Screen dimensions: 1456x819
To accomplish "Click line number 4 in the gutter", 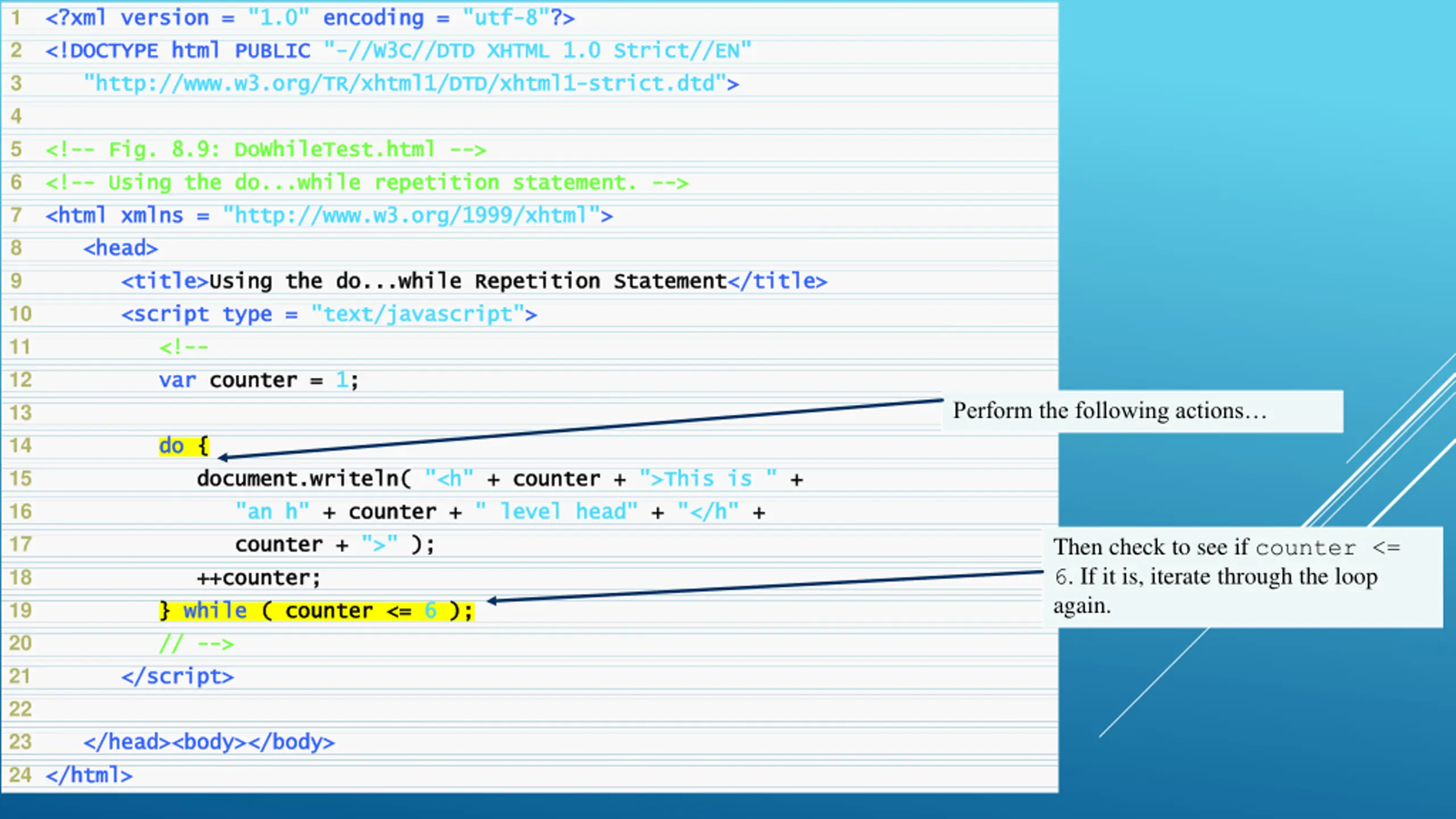I will pyautogui.click(x=16, y=117).
